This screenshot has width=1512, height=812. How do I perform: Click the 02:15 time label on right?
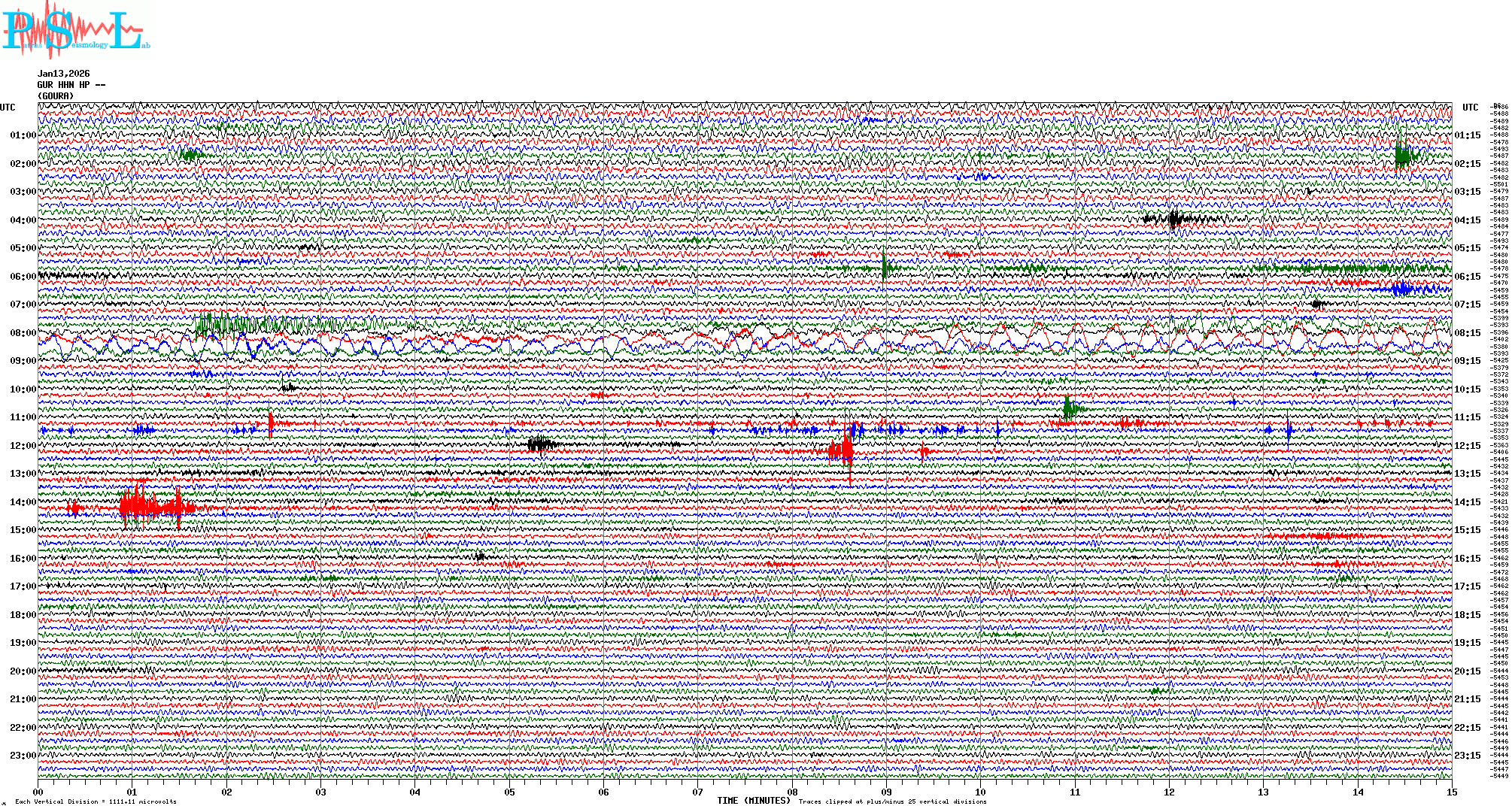(1467, 164)
